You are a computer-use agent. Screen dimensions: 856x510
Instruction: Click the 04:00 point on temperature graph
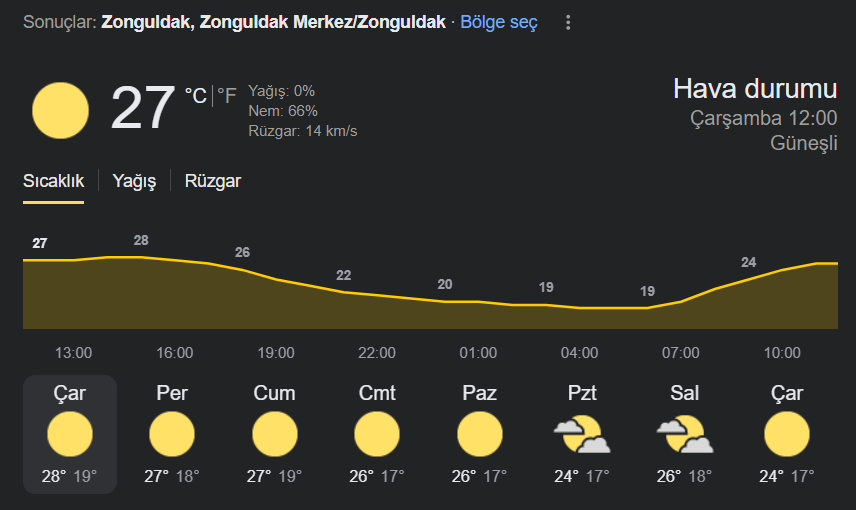(579, 308)
